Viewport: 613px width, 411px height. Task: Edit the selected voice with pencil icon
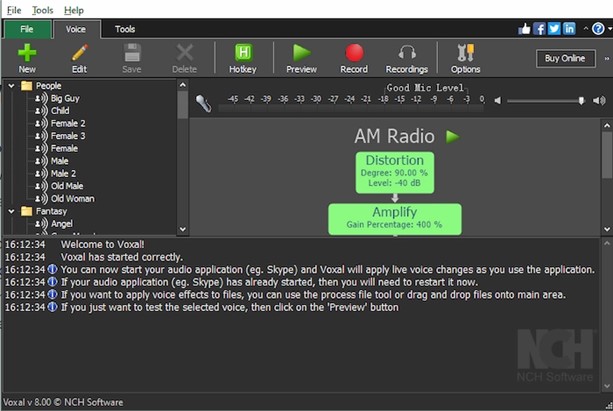pyautogui.click(x=79, y=59)
